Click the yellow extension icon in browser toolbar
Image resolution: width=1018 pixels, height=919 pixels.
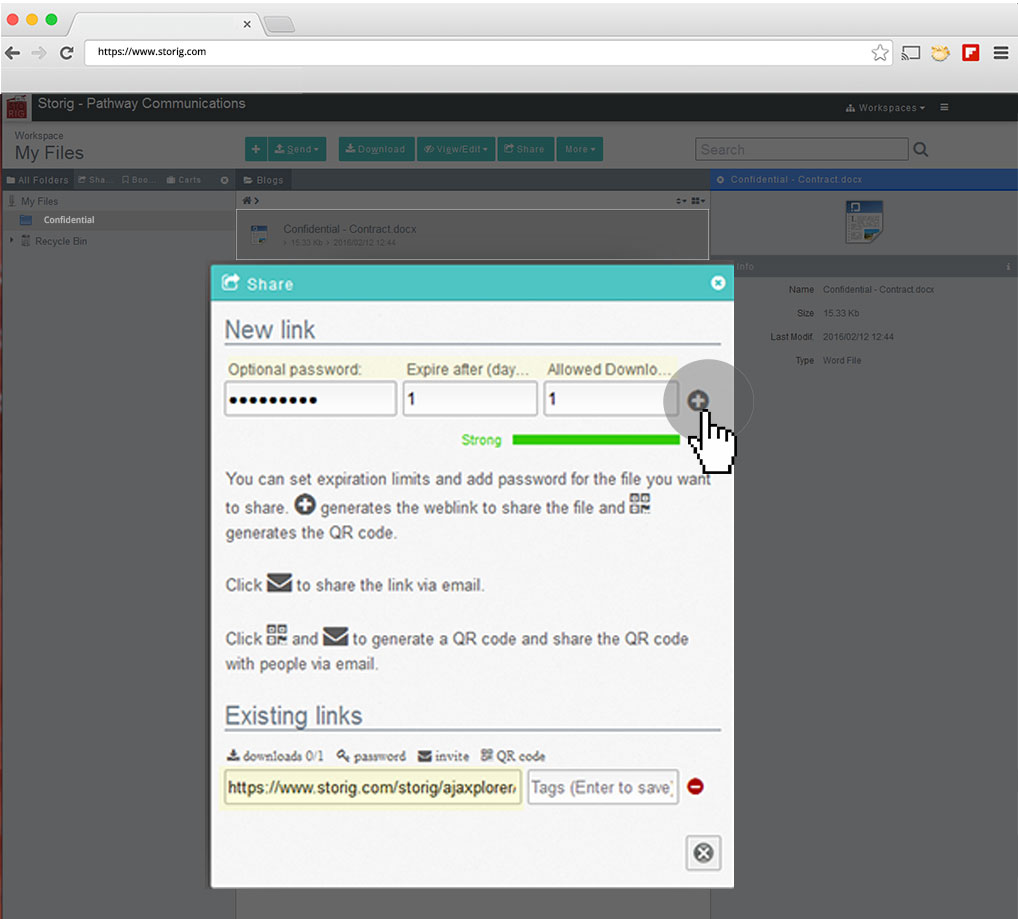940,53
